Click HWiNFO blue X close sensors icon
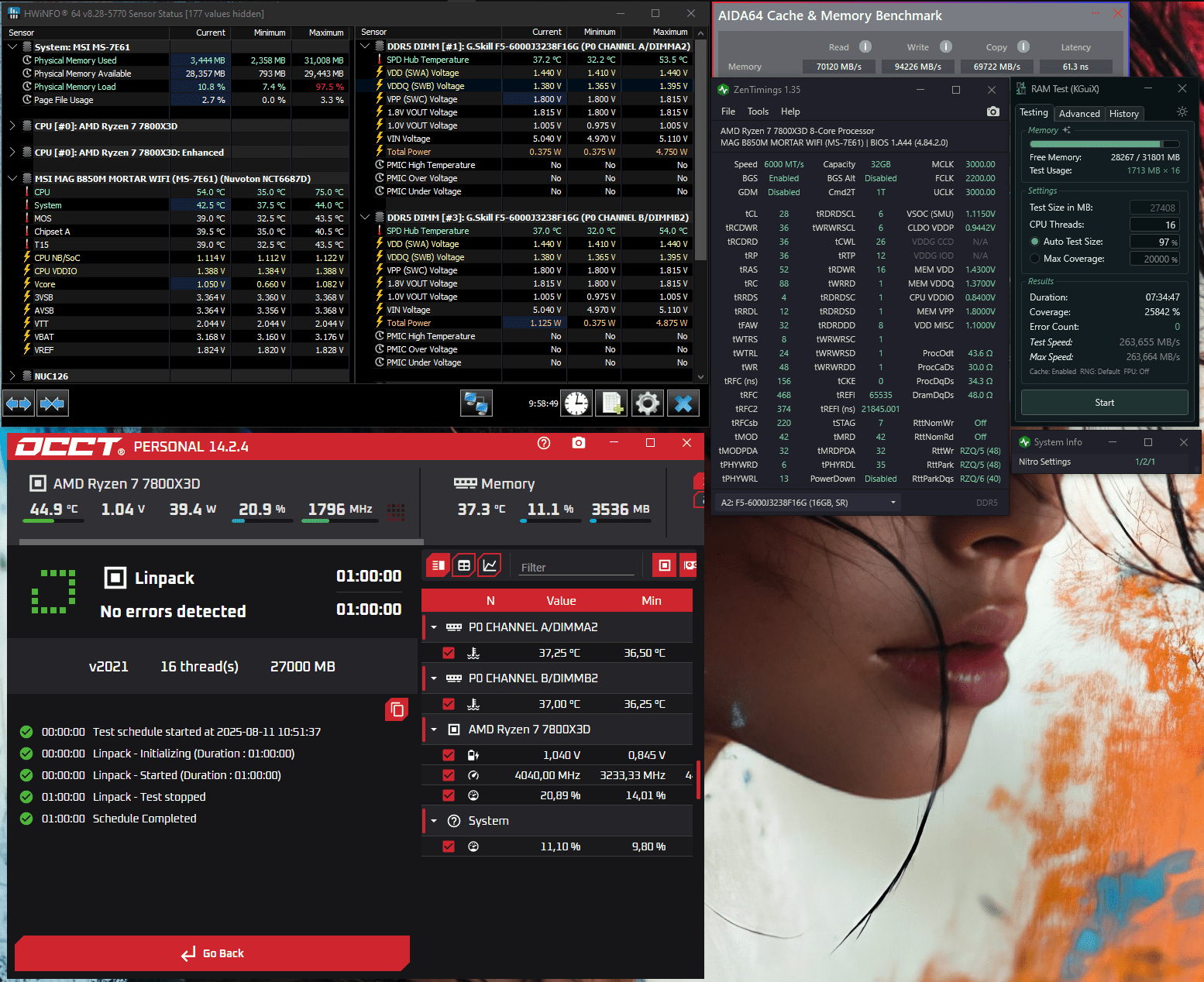The width and height of the screenshot is (1204, 982). click(683, 403)
